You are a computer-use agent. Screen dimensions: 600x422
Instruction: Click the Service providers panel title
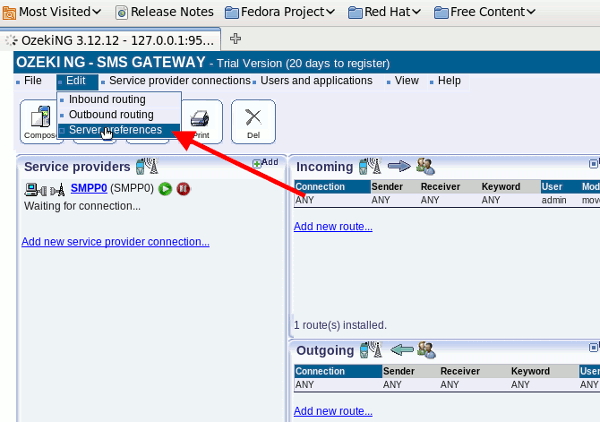[77, 167]
